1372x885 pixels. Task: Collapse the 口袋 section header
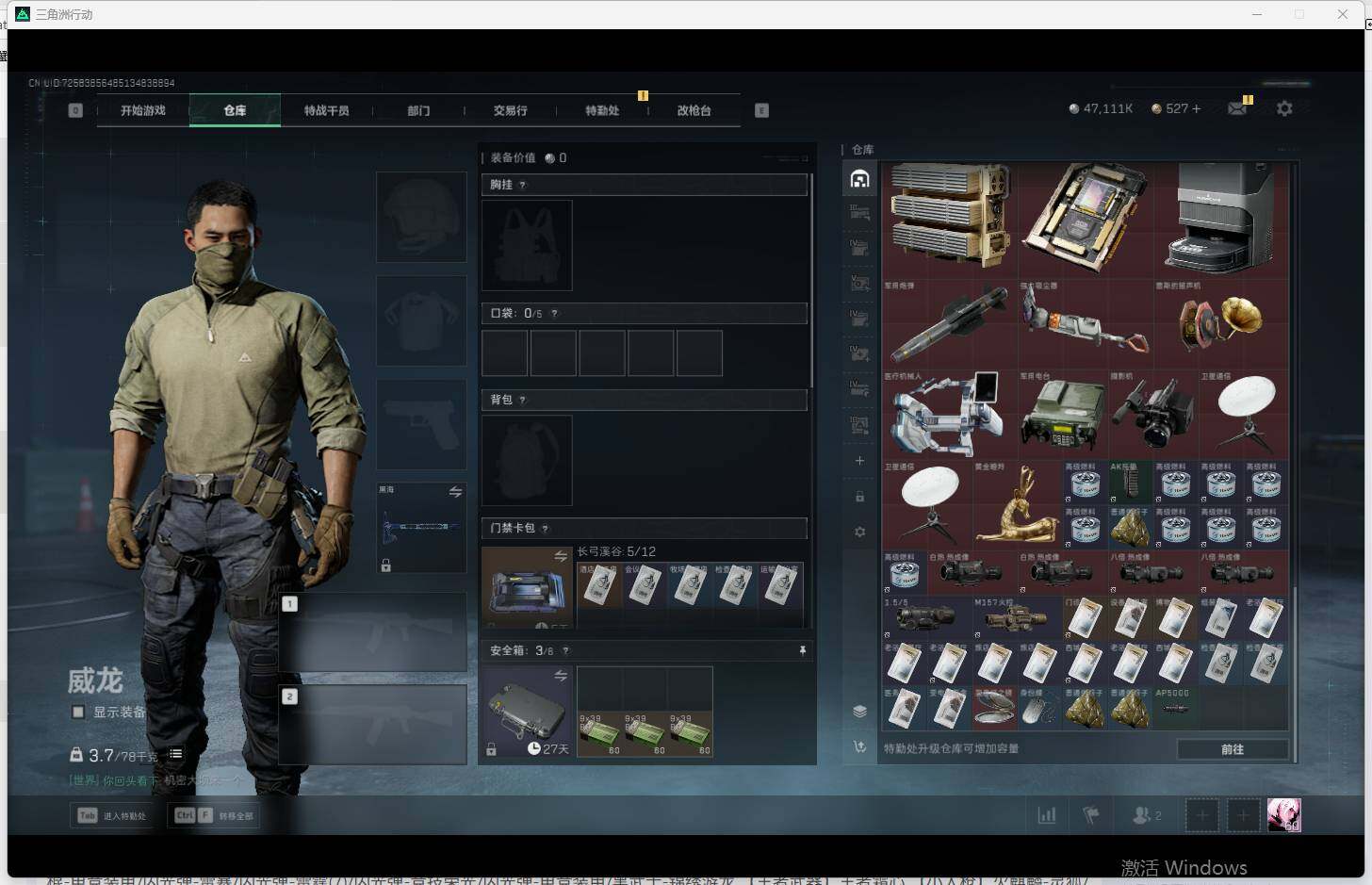coord(645,313)
